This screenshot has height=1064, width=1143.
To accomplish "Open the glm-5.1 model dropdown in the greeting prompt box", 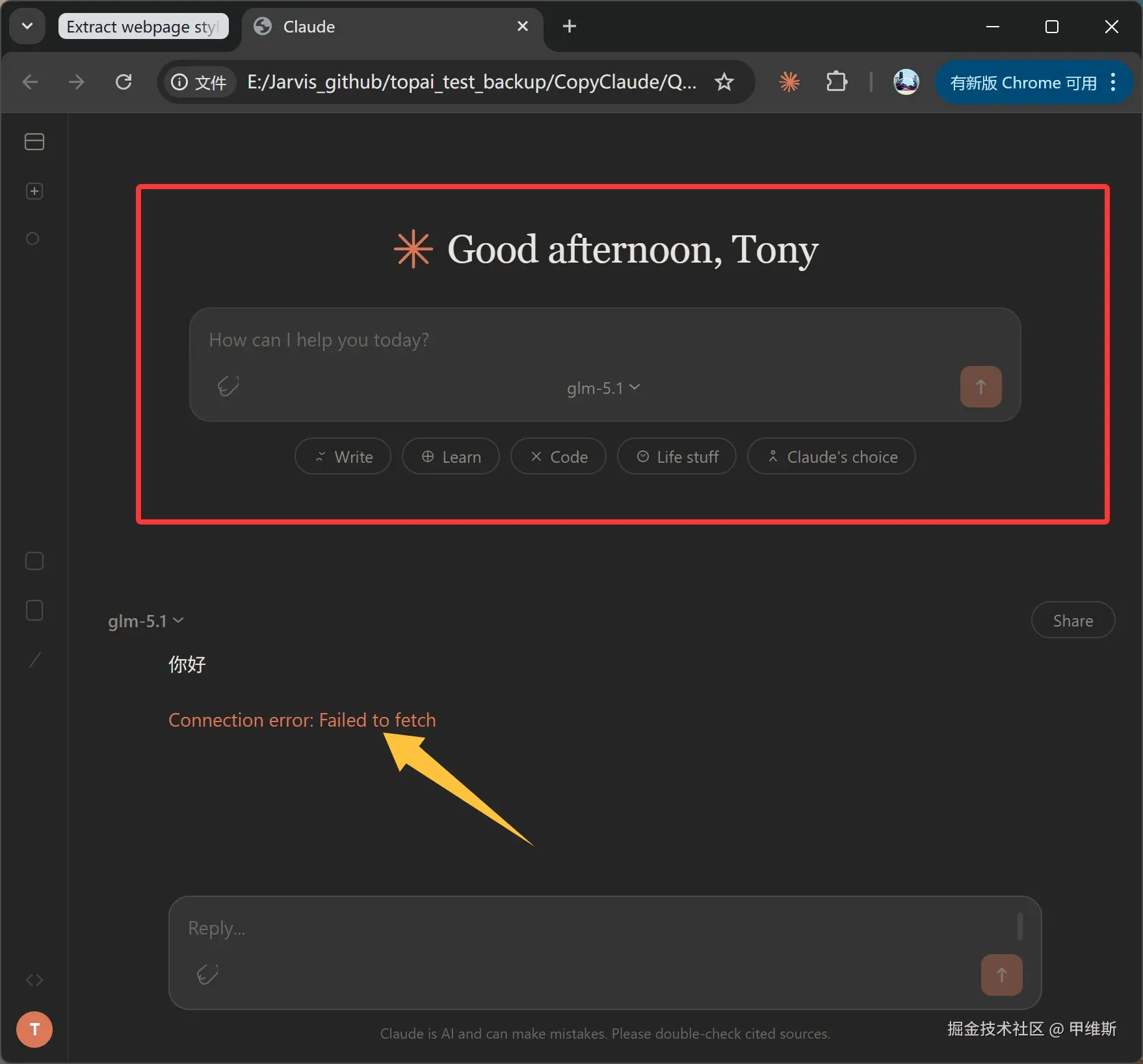I will [x=603, y=388].
